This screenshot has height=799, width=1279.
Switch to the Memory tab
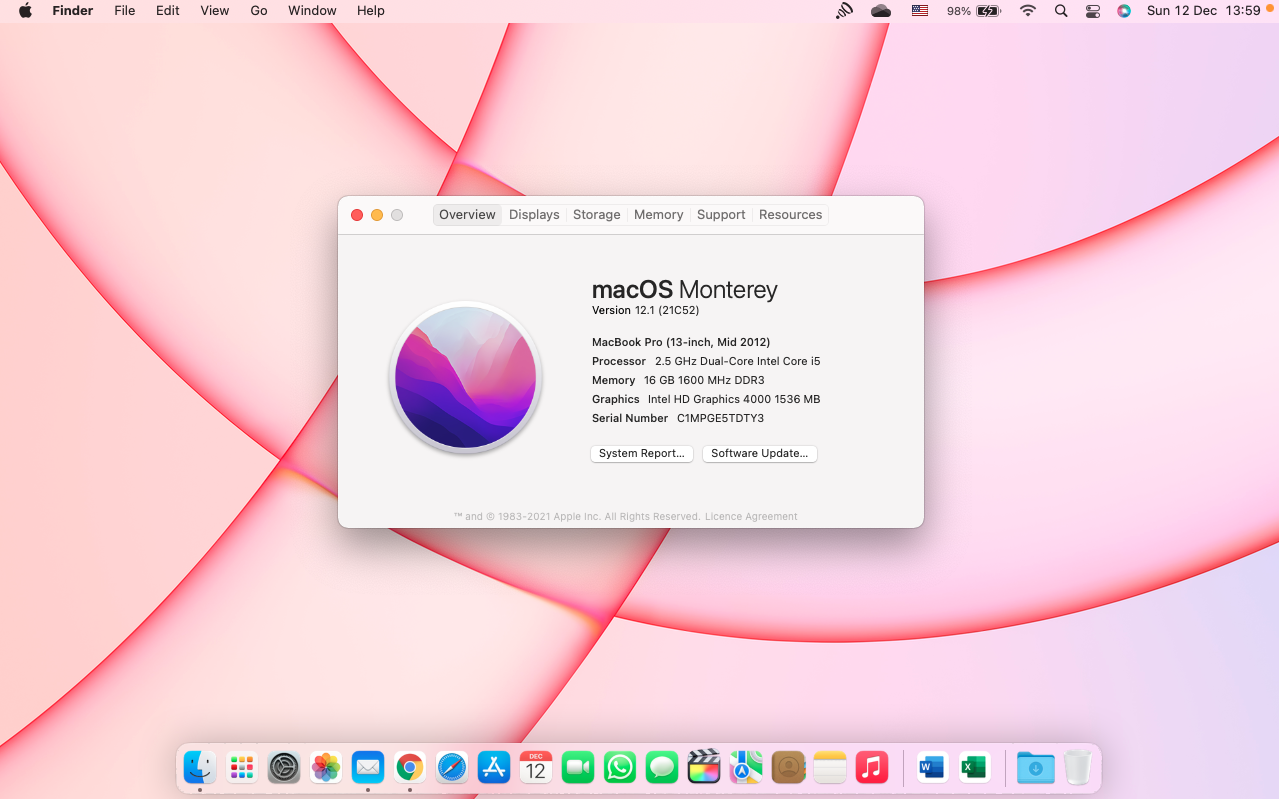click(x=659, y=215)
